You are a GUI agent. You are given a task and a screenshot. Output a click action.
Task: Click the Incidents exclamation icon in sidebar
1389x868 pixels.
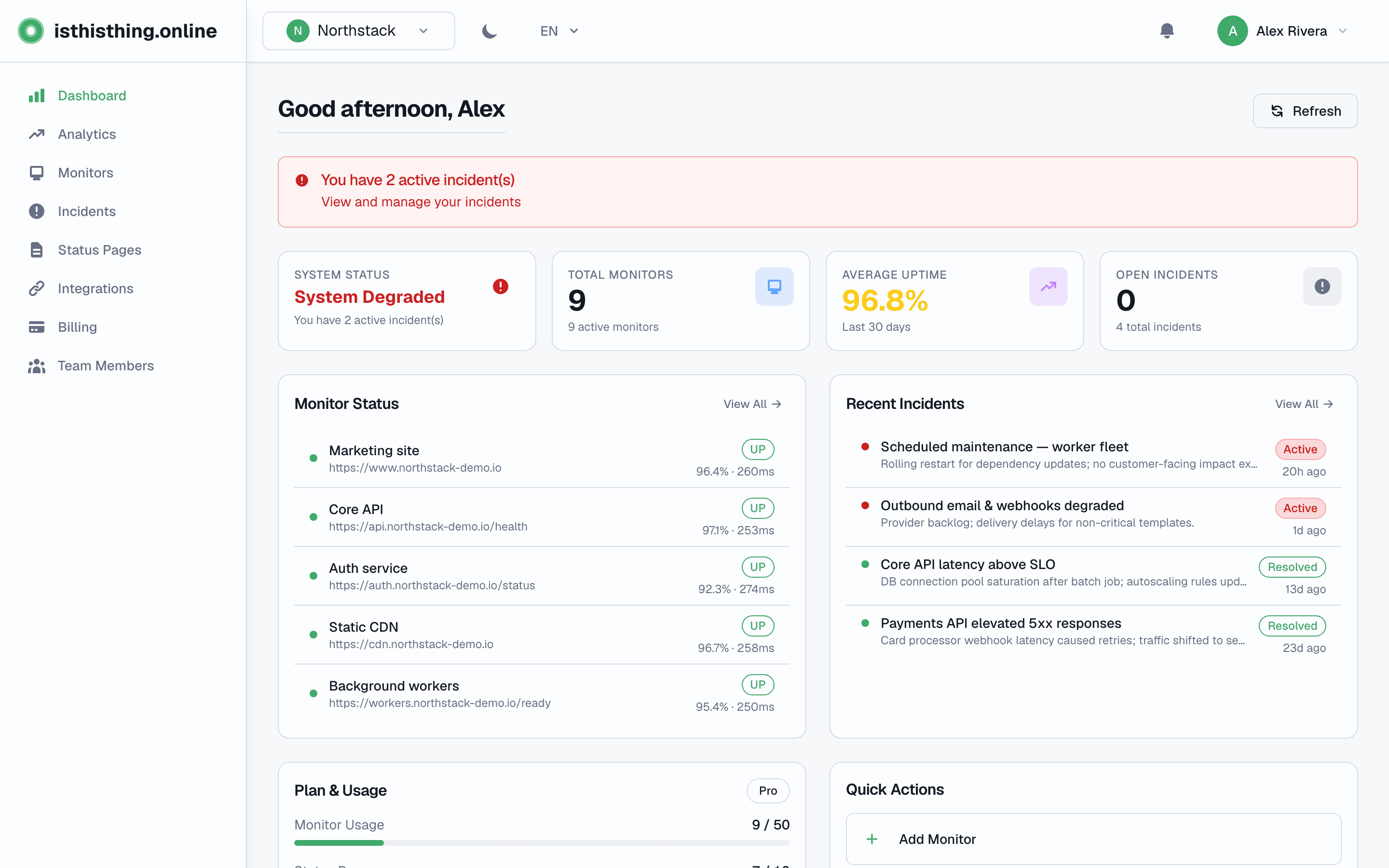coord(37,211)
